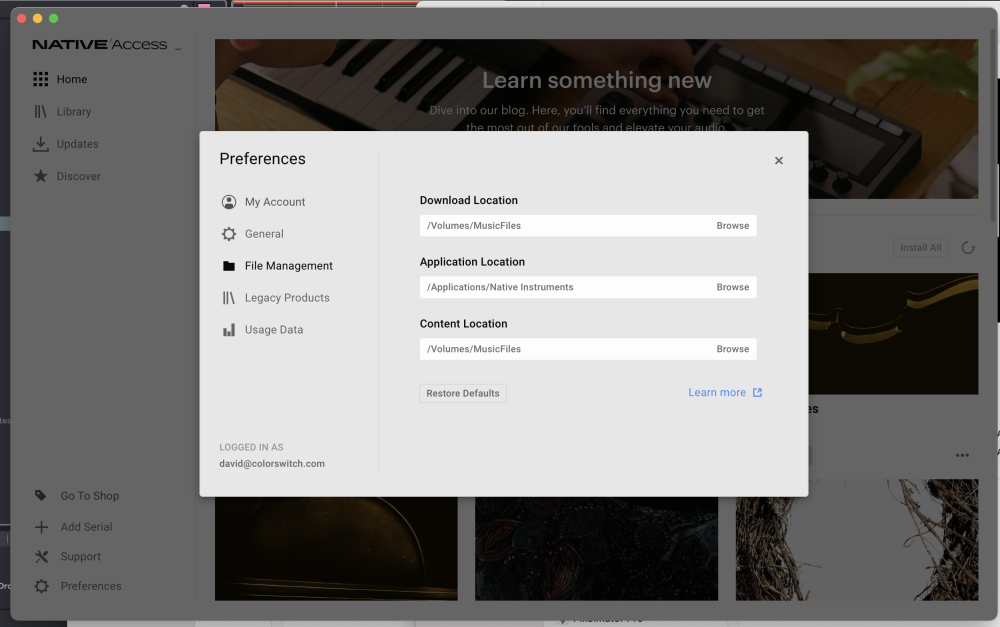The width and height of the screenshot is (1000, 627).
Task: Open the three-dots more options menu
Action: pos(962,455)
